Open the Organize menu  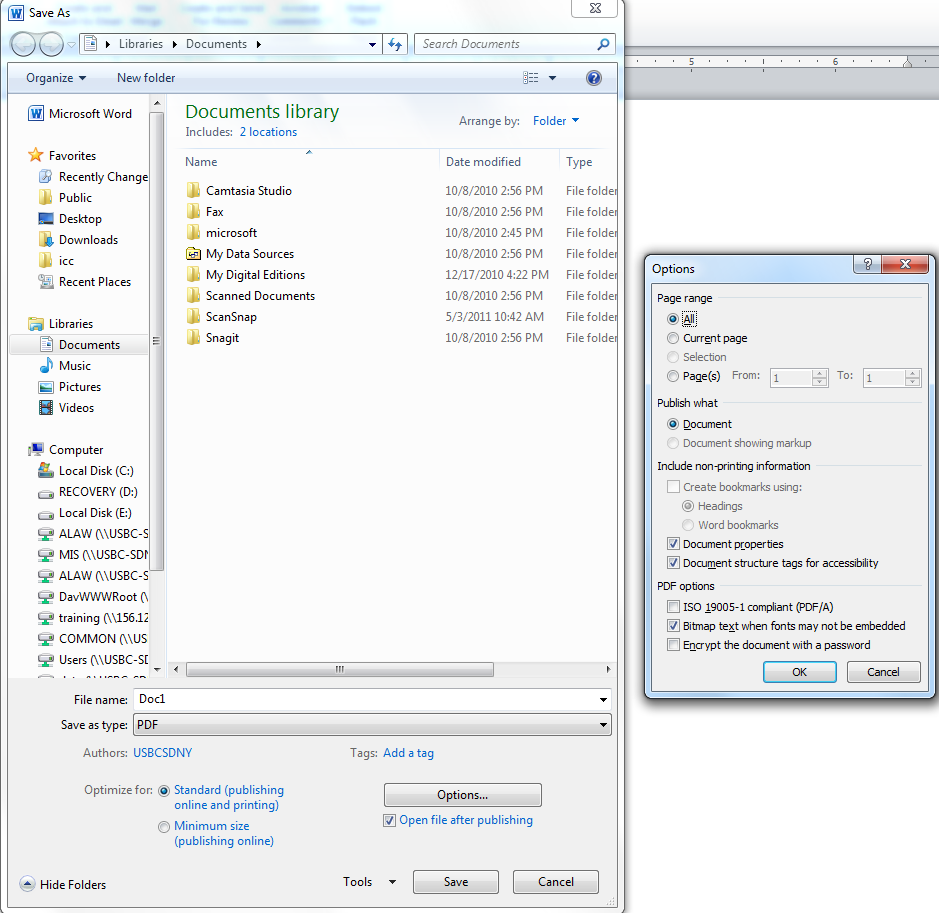56,78
